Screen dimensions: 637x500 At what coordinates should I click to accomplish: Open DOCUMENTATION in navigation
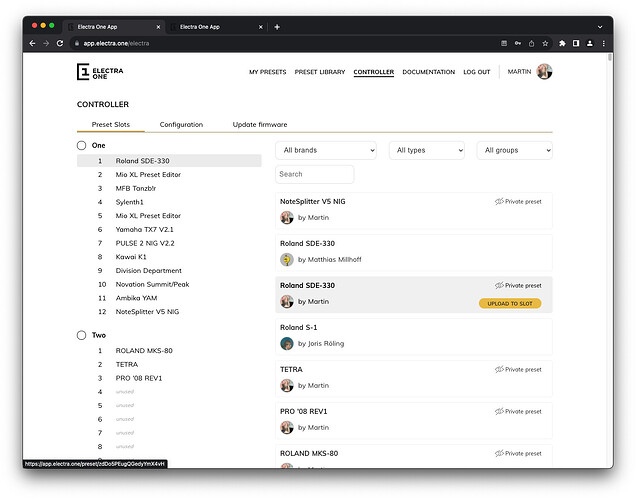click(x=429, y=72)
